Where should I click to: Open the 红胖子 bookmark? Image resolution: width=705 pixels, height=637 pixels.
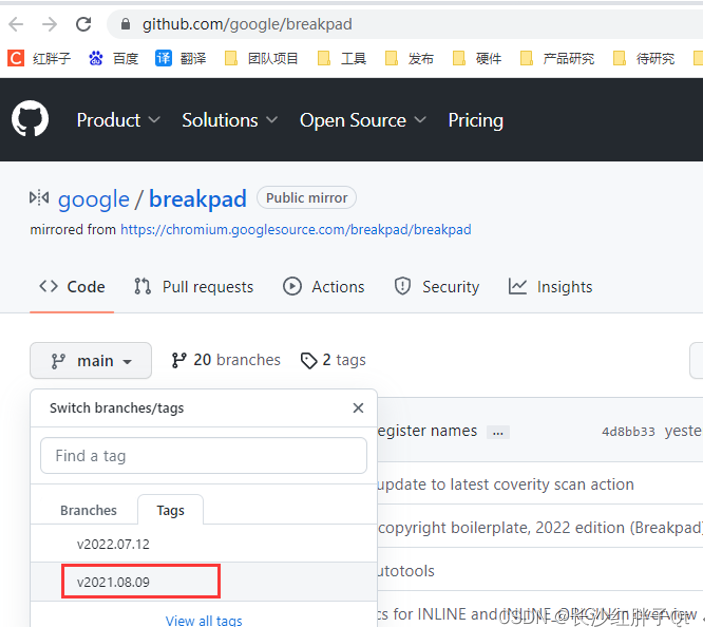click(40, 58)
